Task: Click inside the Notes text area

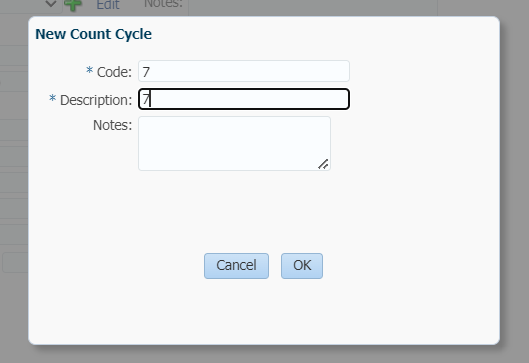Action: (234, 143)
